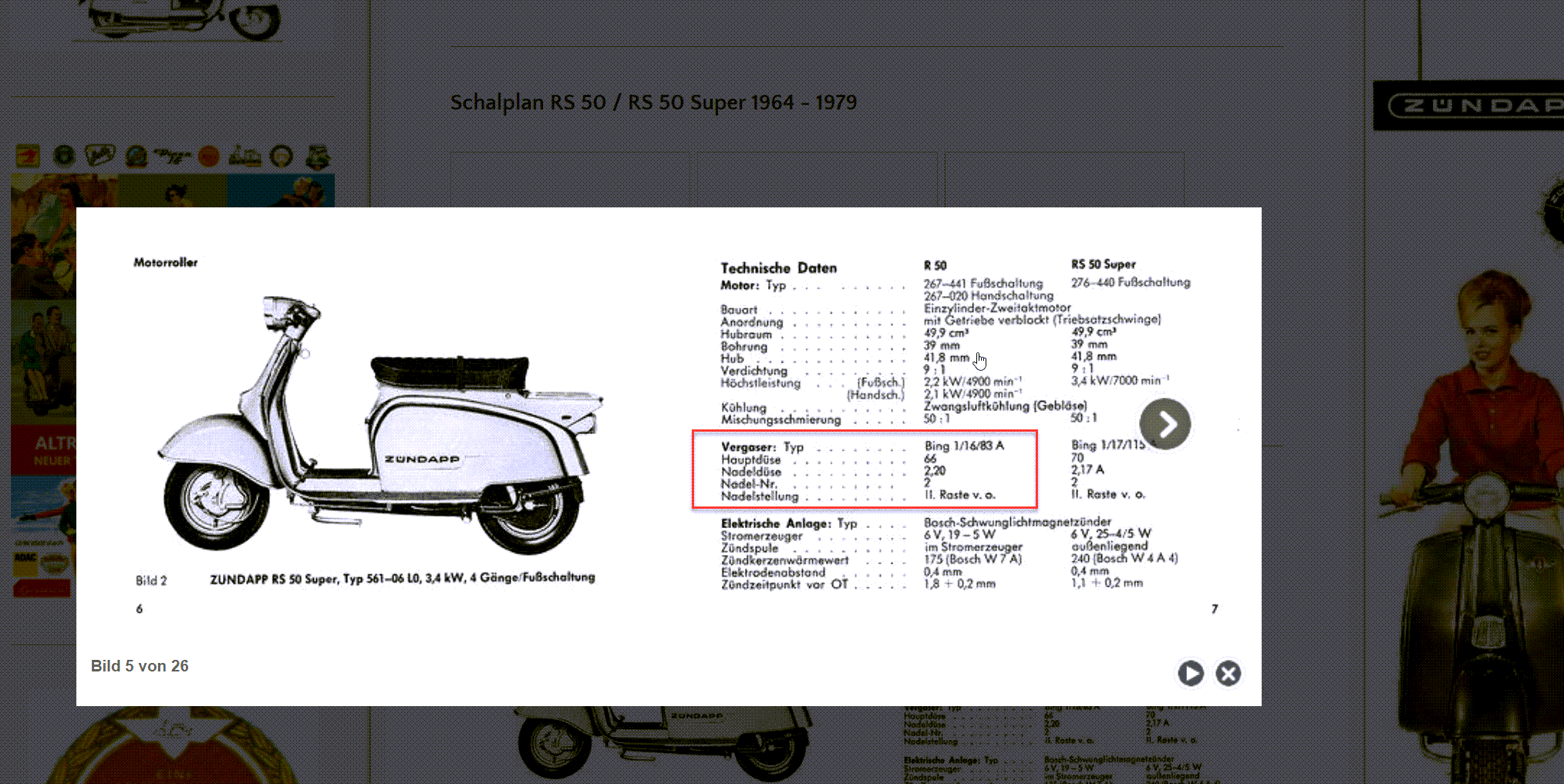Open the scooter thumbnail below the lightbox
Image resolution: width=1564 pixels, height=784 pixels.
click(663, 744)
